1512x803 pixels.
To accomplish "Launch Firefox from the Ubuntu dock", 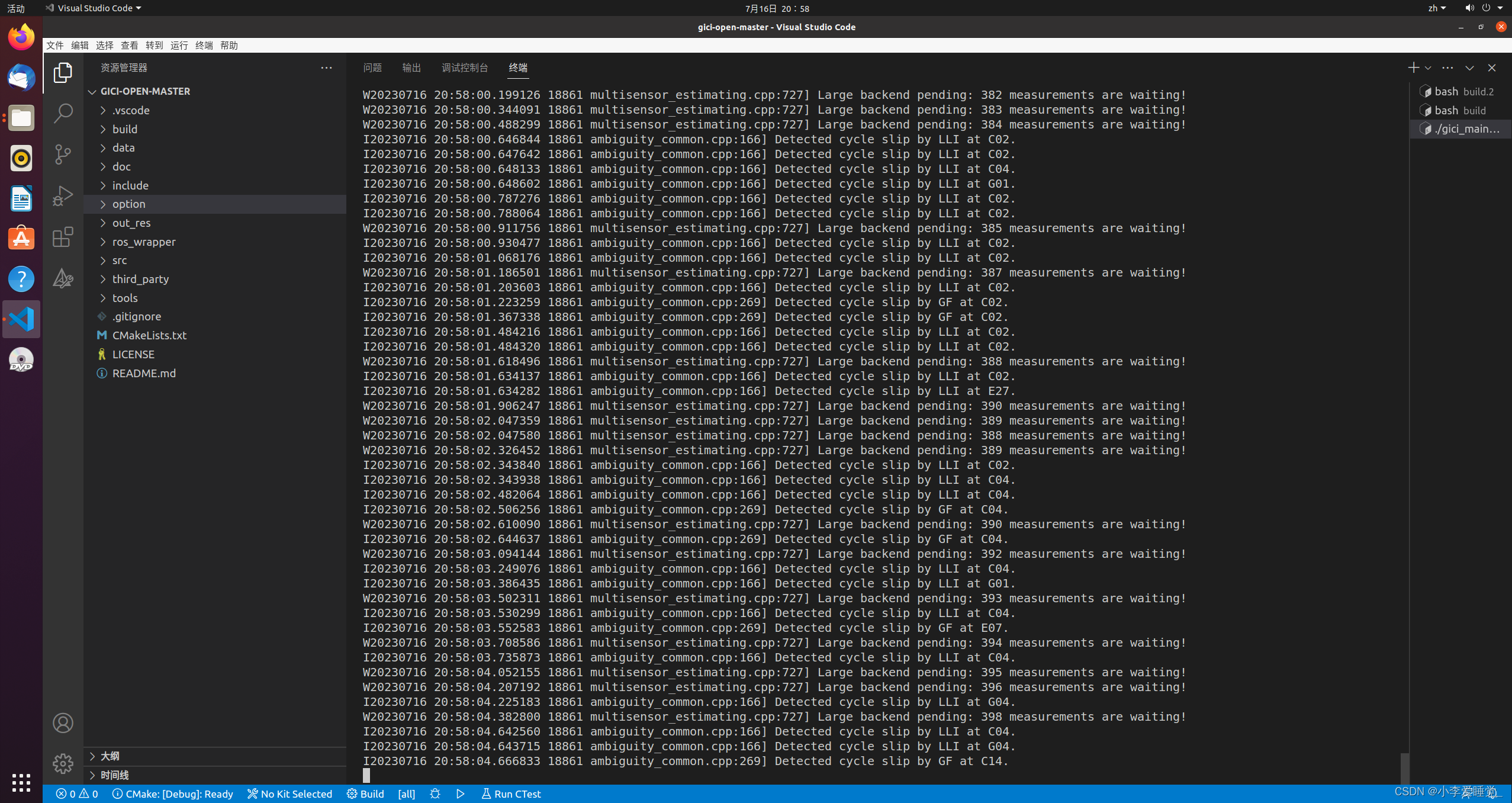I will [21, 37].
